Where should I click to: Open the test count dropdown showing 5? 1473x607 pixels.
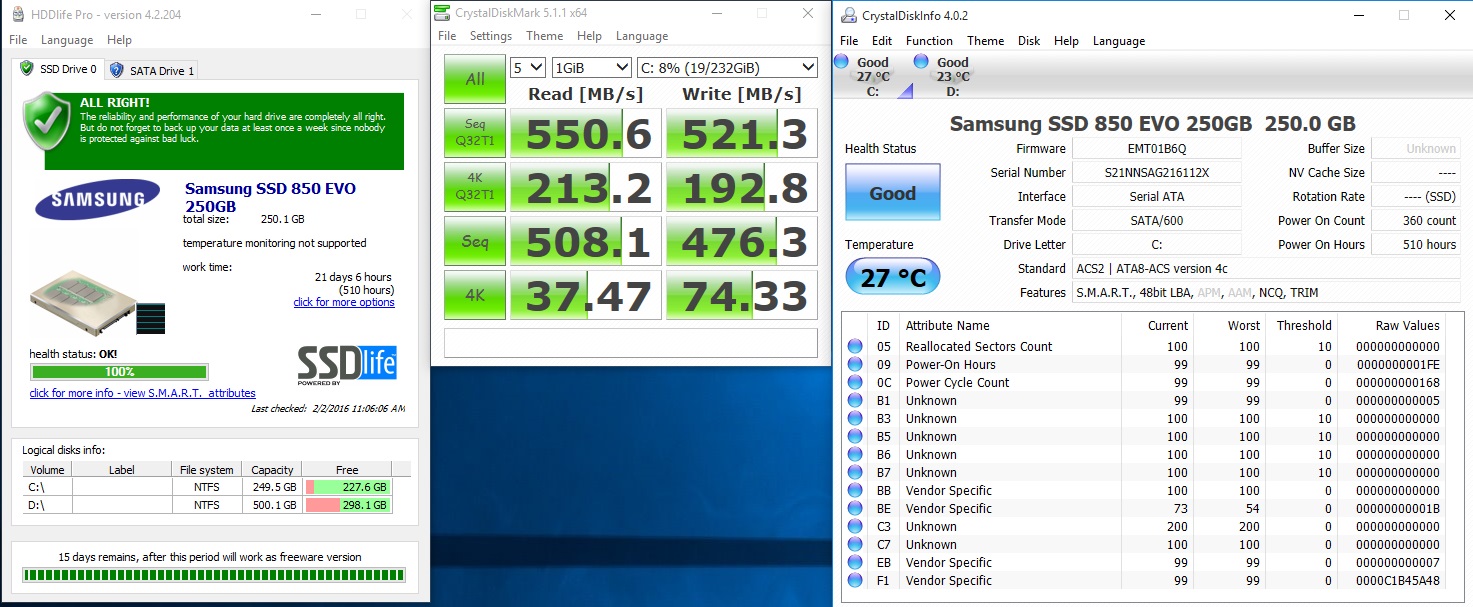point(527,67)
